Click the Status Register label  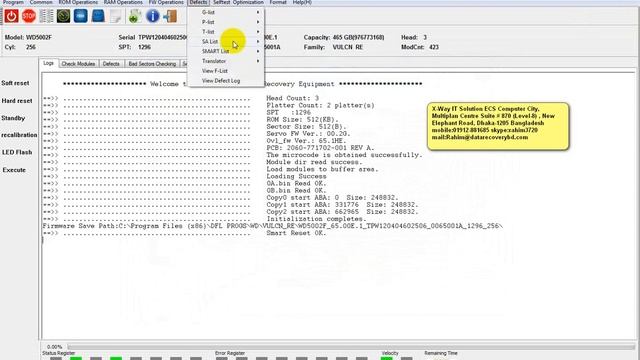58,353
